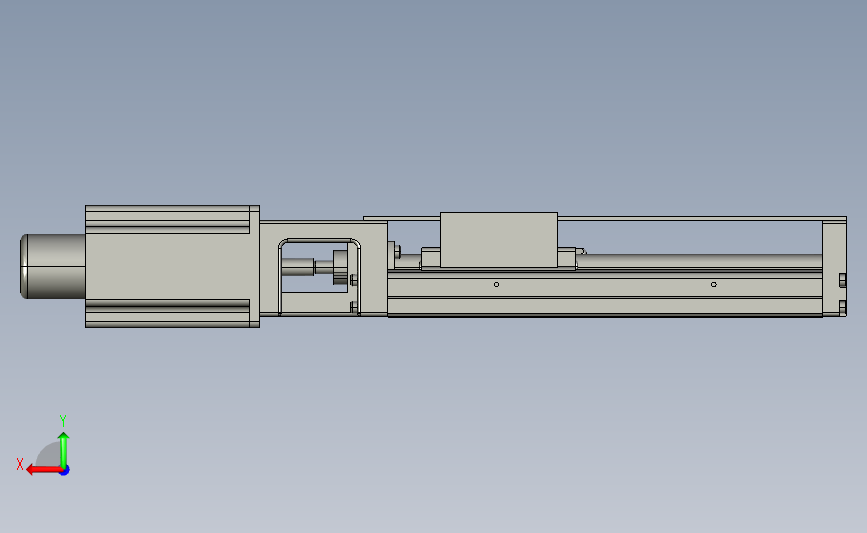Select the cylindrical motor end cap

[x=53, y=266]
